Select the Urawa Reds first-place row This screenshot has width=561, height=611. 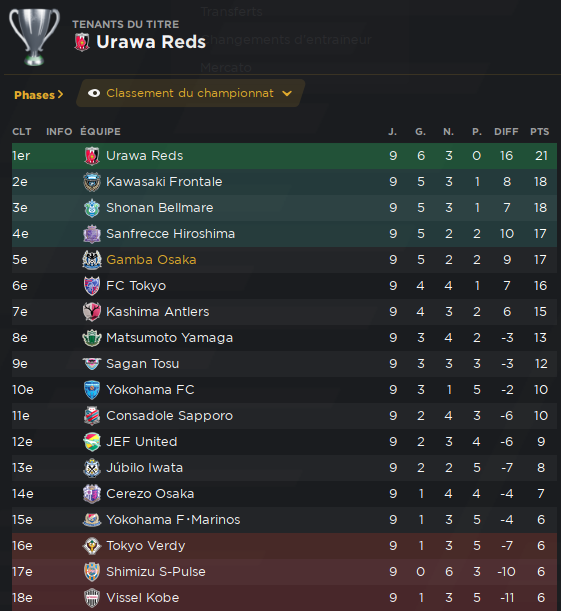[x=284, y=156]
